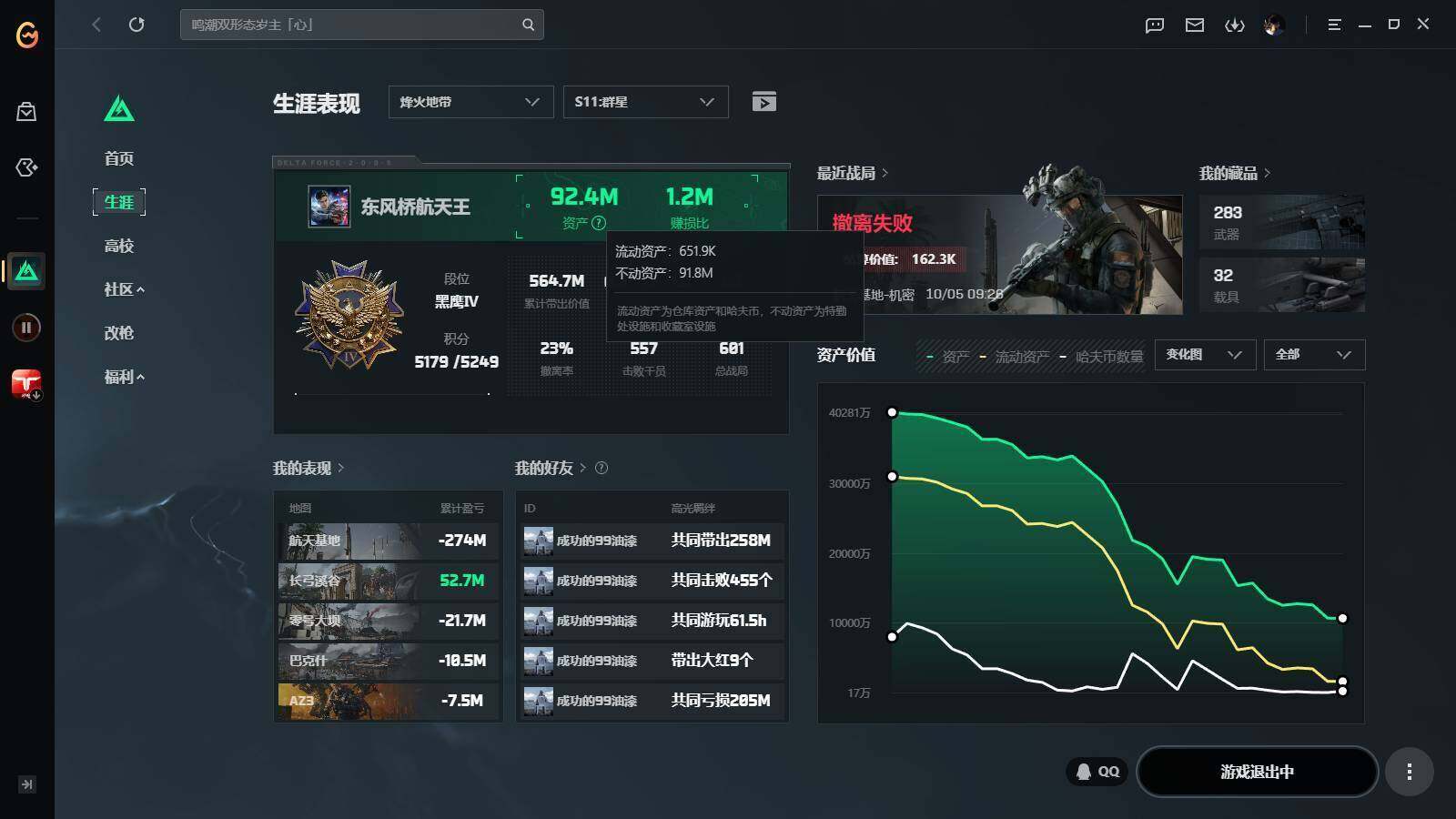The height and width of the screenshot is (819, 1456).
Task: Click the asset help question mark icon
Action: pyautogui.click(x=599, y=223)
